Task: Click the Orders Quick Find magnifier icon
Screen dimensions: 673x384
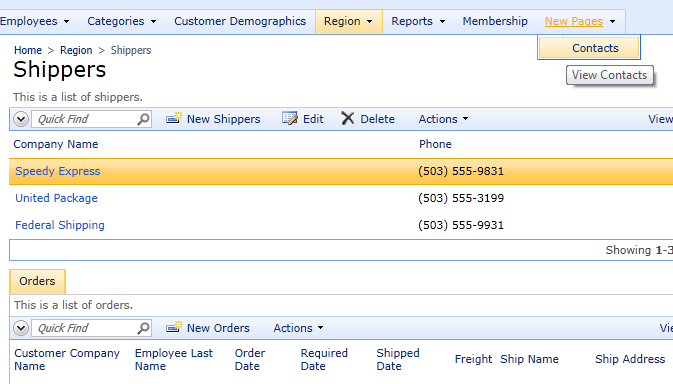Action: (143, 328)
